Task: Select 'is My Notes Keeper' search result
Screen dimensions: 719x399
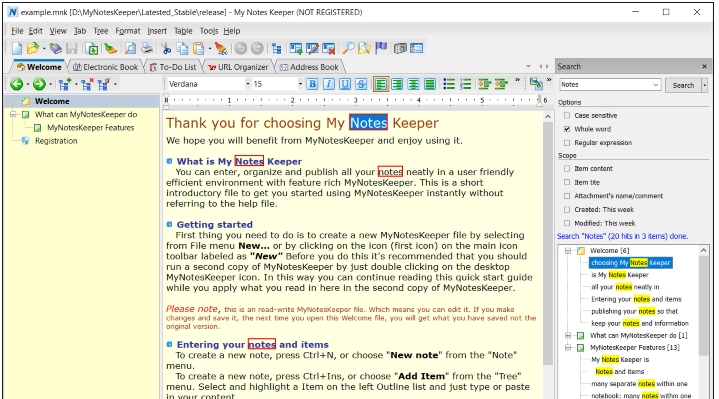Action: click(x=620, y=275)
